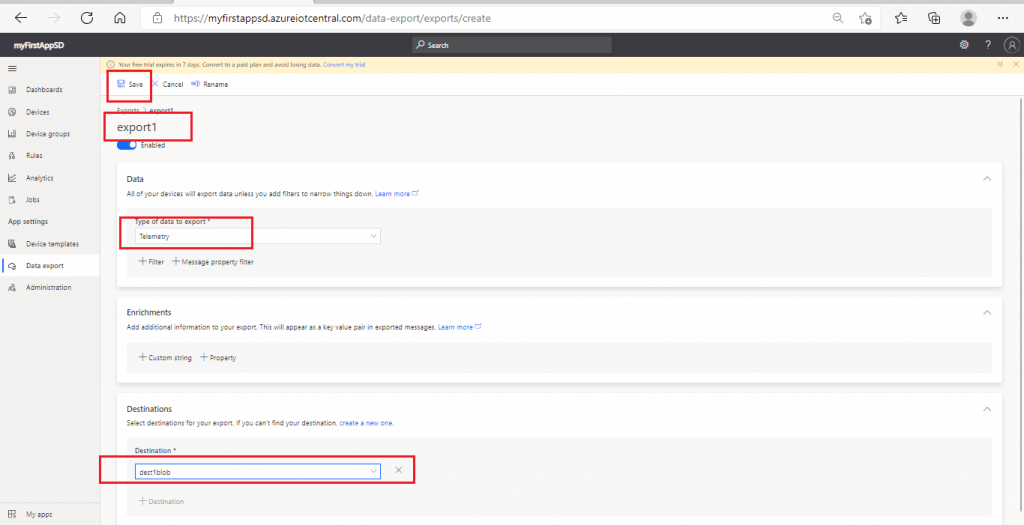Open Device templates in the sidebar
The image size is (1024, 525).
[x=50, y=244]
